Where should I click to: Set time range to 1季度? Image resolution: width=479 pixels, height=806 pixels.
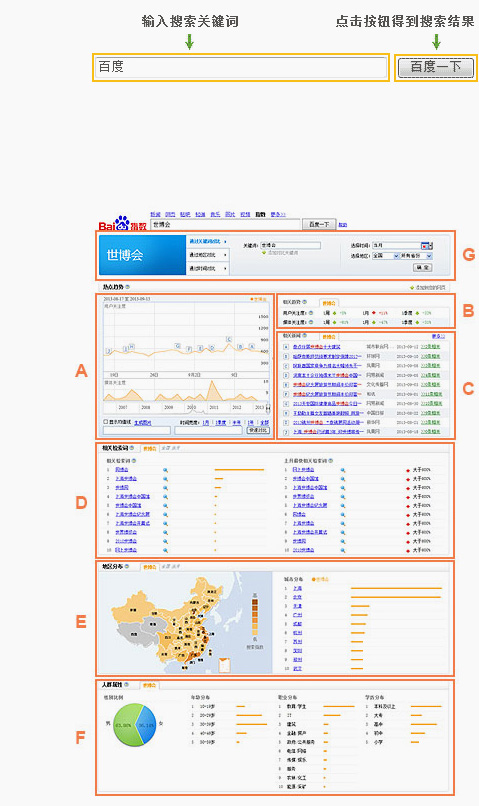(220, 422)
